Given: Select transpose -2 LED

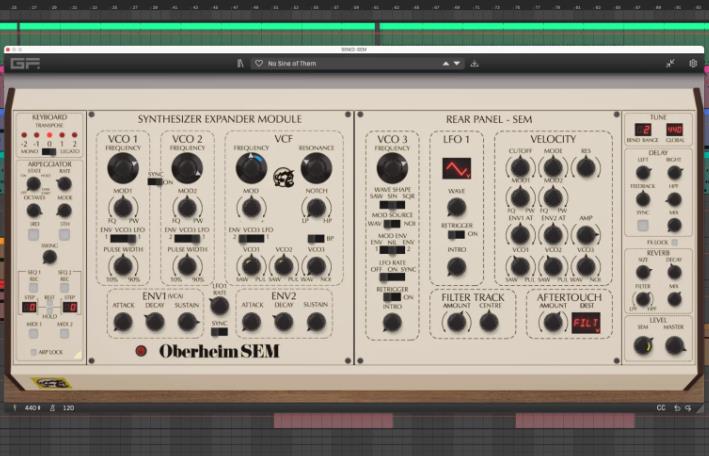Looking at the screenshot, I should [x=24, y=135].
